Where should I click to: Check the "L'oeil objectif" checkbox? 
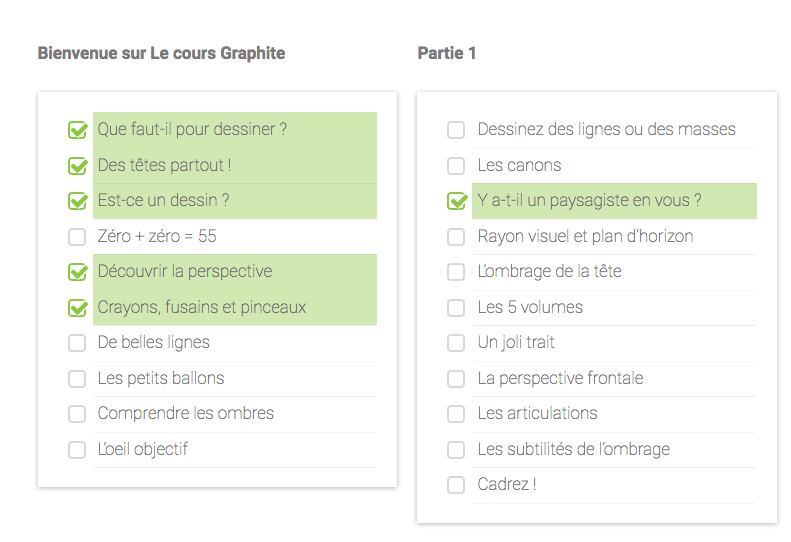point(77,450)
